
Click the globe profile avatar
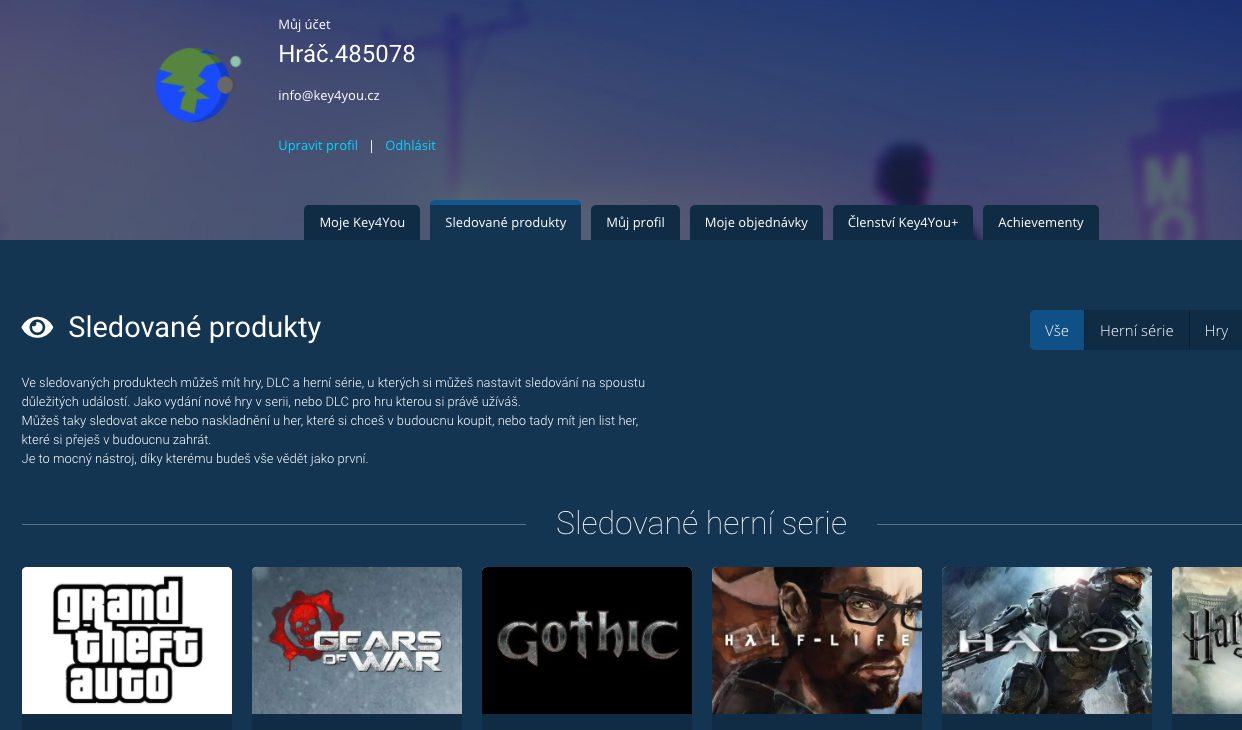tap(198, 85)
